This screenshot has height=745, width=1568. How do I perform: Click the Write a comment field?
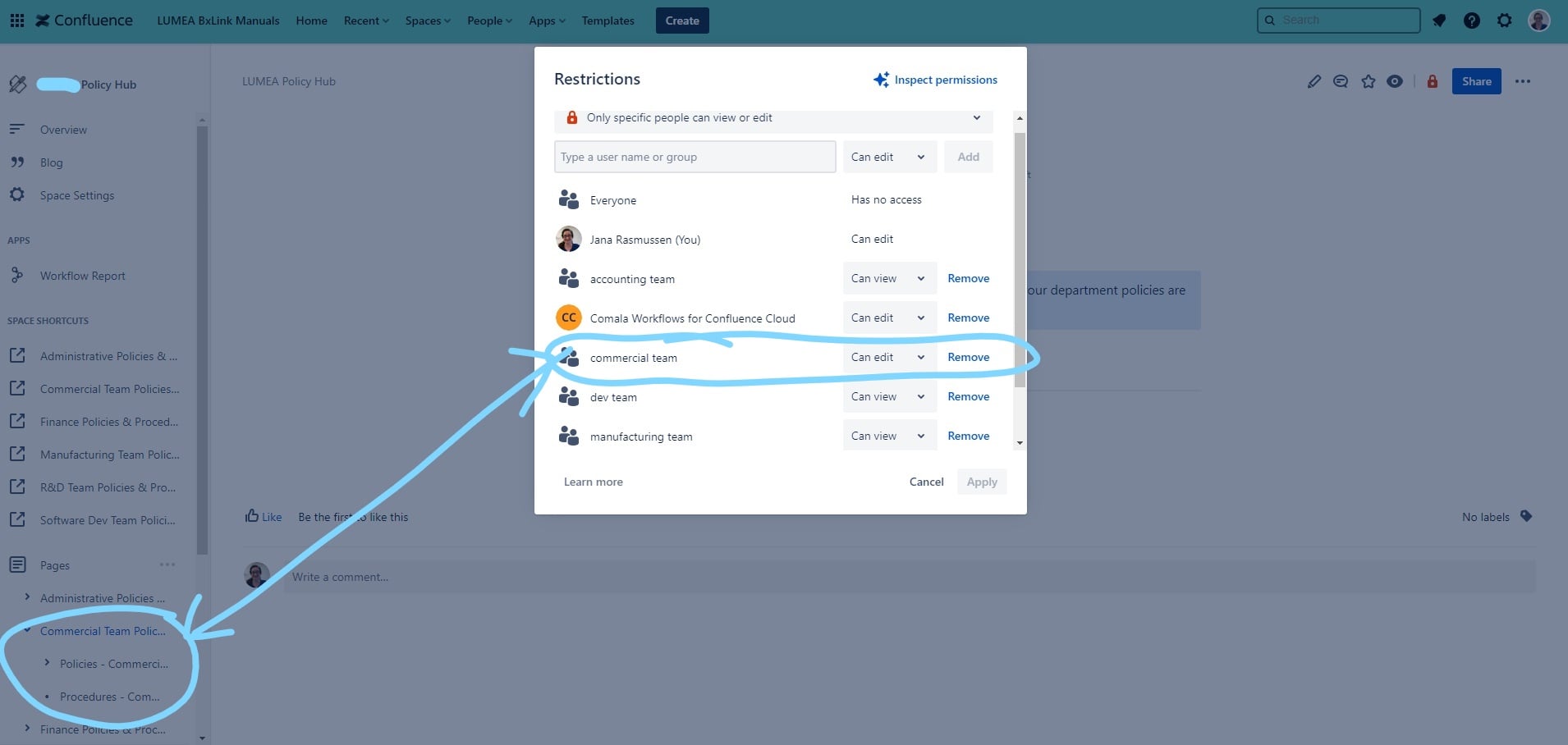click(909, 577)
